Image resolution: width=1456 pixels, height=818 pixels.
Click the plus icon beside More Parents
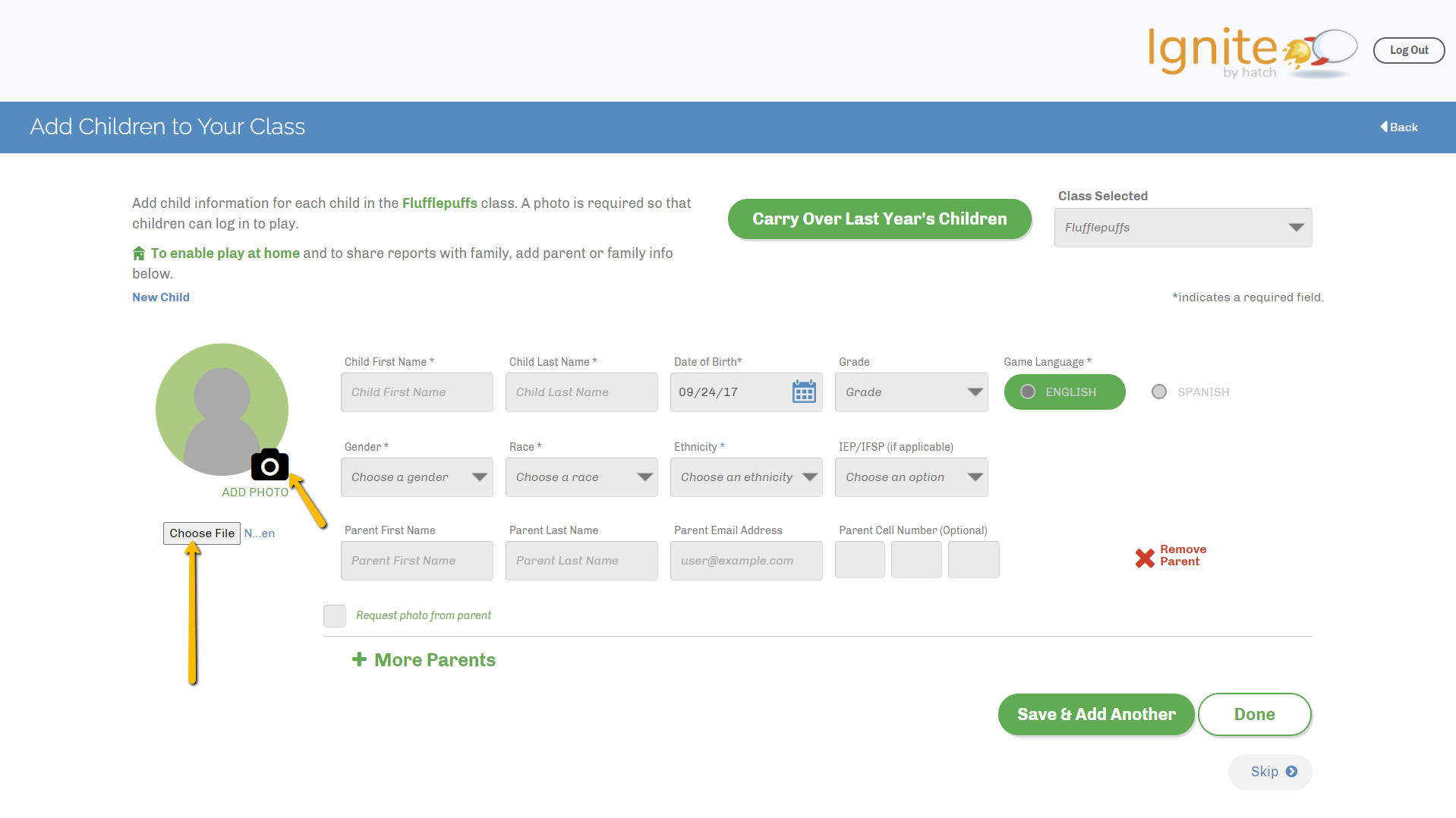coord(359,659)
